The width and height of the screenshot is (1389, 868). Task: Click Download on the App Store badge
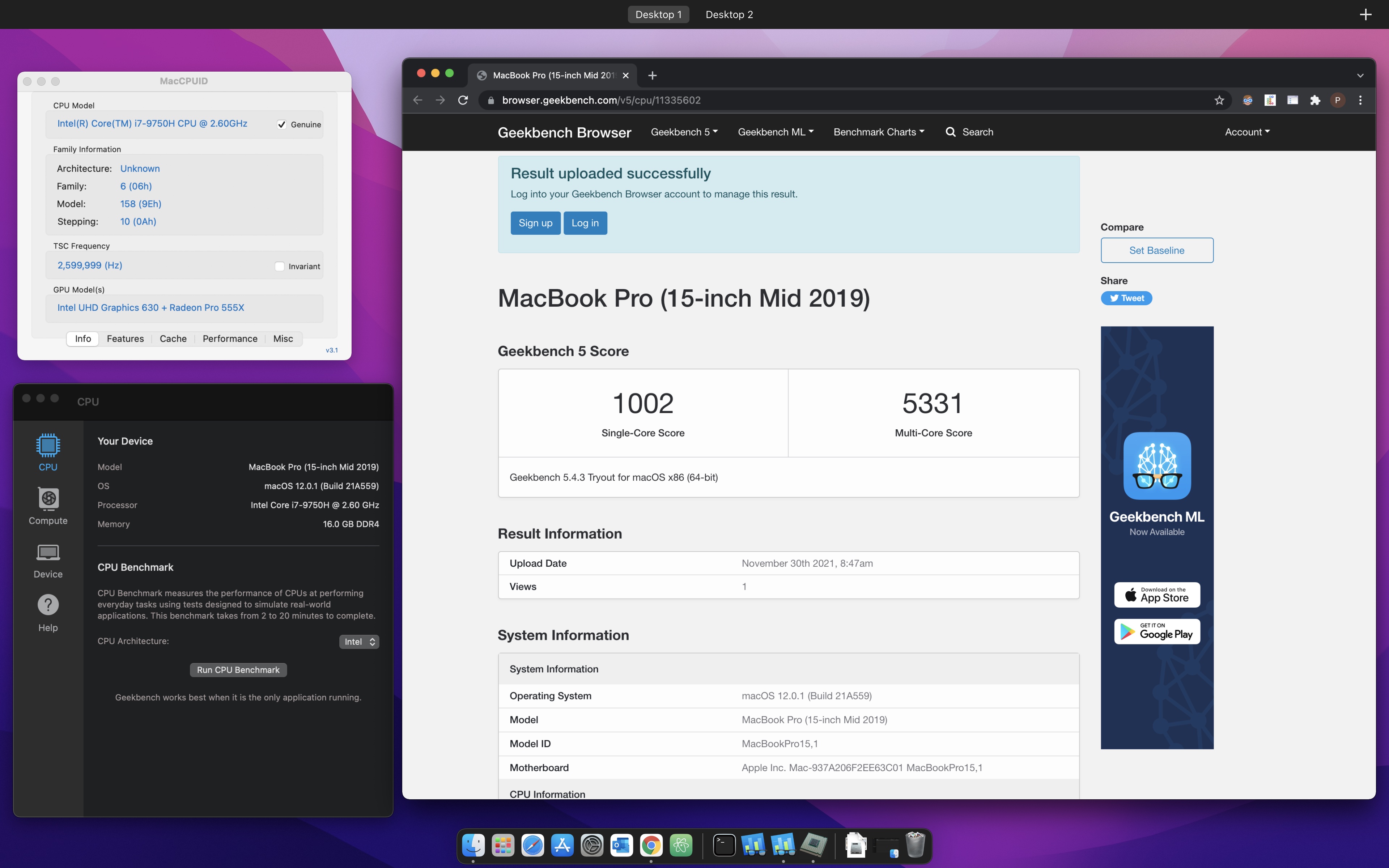tap(1156, 595)
